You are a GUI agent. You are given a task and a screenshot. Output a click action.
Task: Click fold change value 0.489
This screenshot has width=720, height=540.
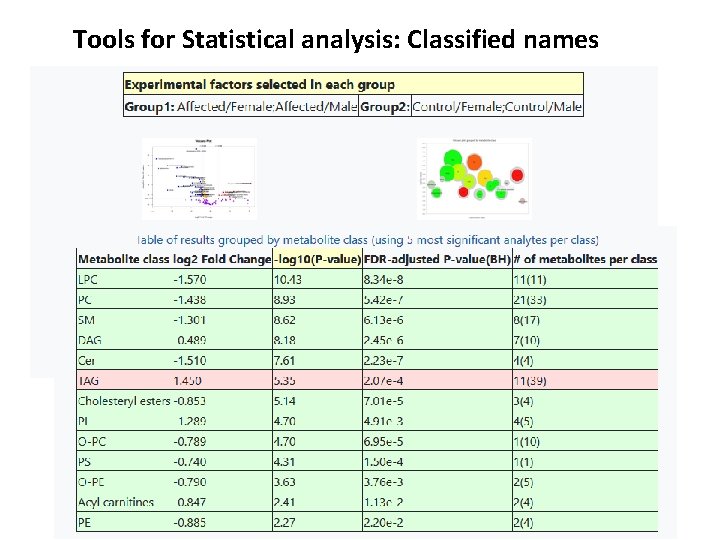click(x=192, y=340)
